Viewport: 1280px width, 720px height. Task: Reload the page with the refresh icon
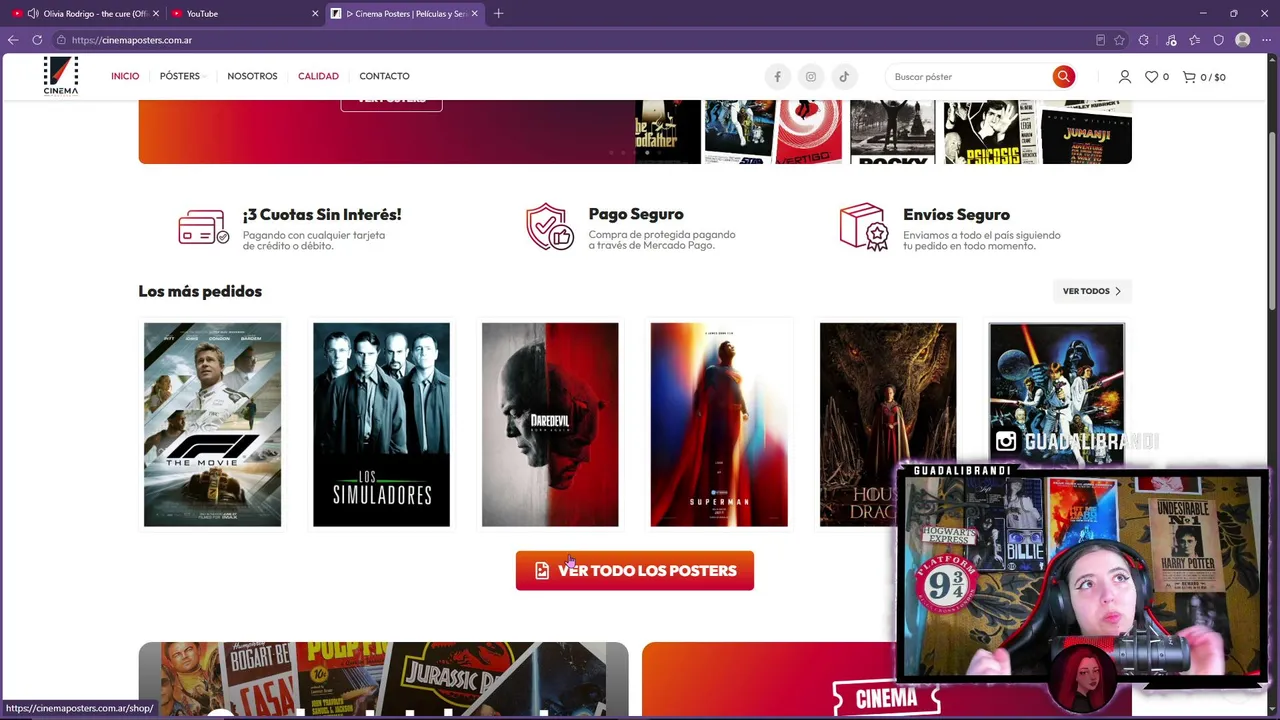pyautogui.click(x=37, y=40)
